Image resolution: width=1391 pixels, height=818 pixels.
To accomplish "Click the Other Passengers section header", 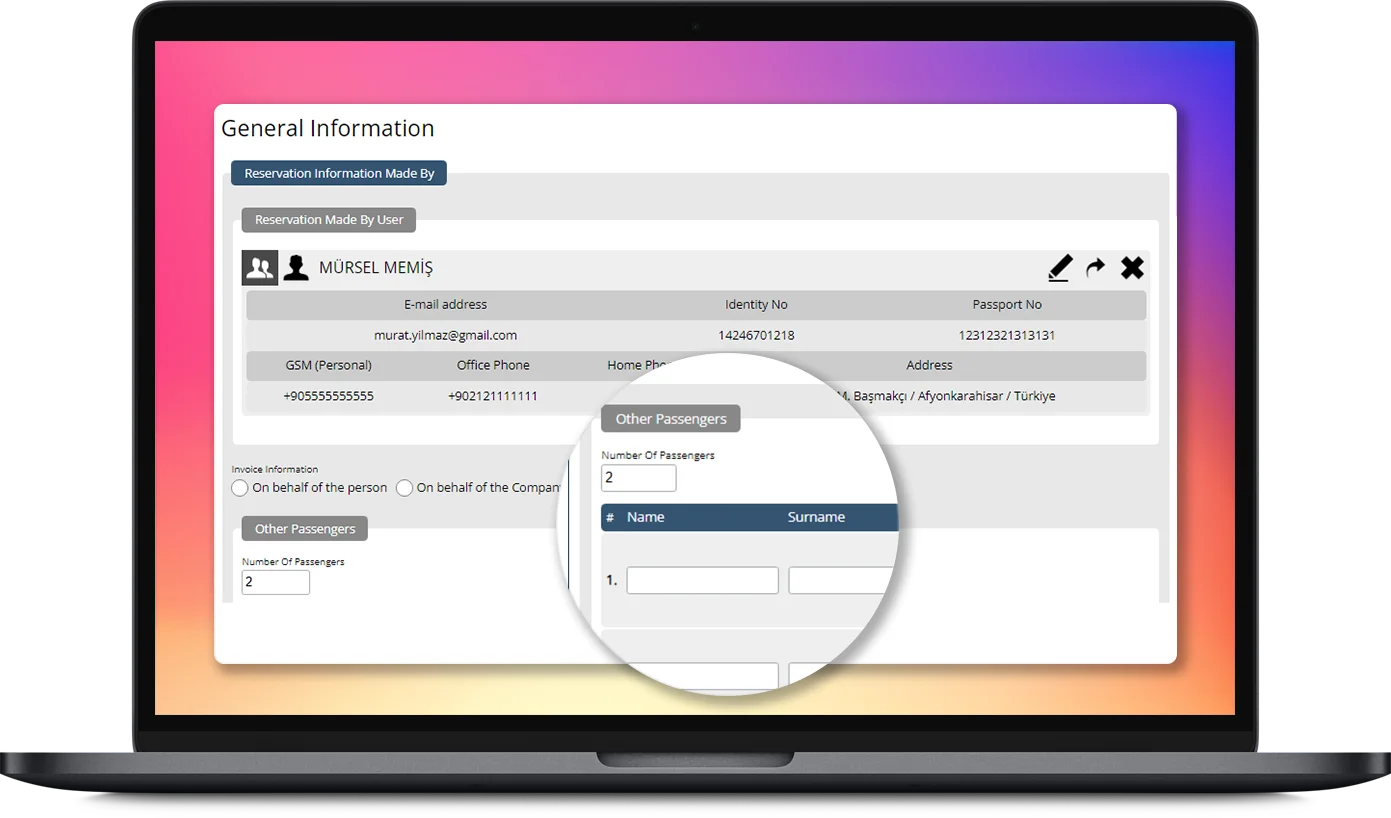I will 304,528.
